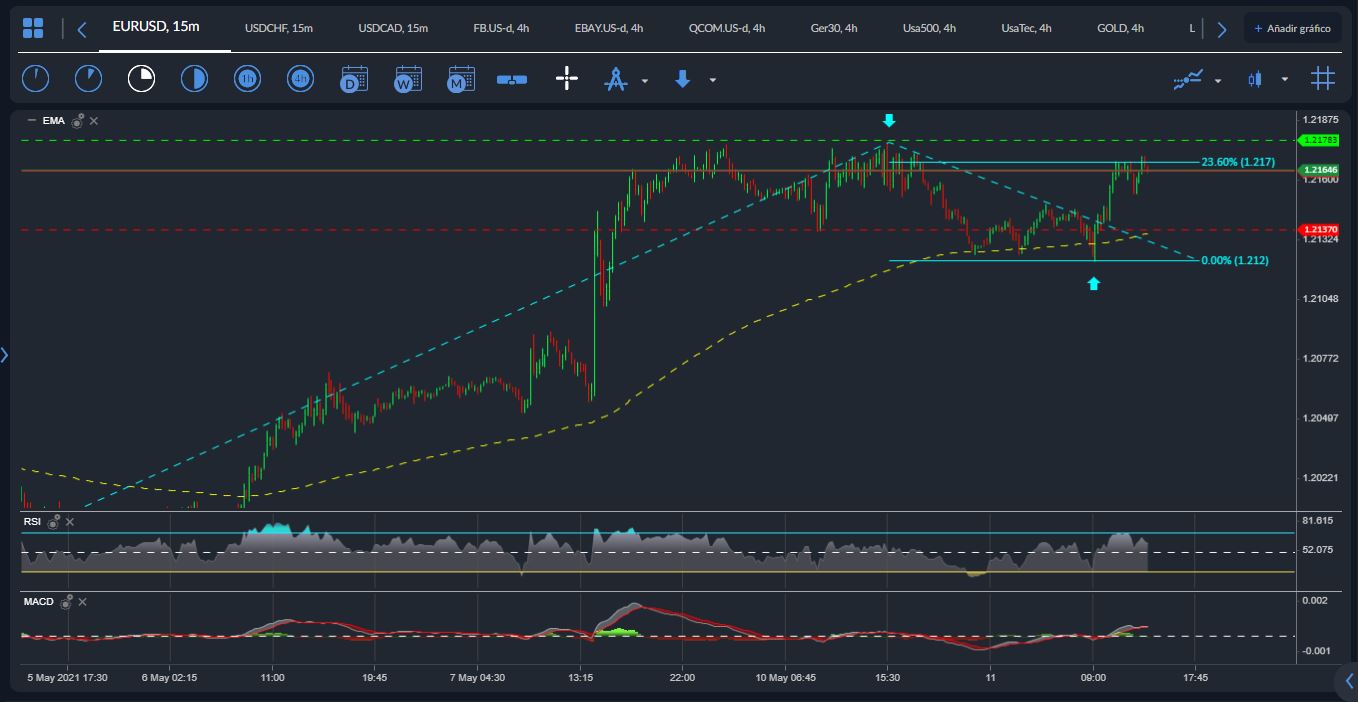Remove the EMA indicator with X
Screen dimensions: 1358x702
pyautogui.click(x=94, y=121)
